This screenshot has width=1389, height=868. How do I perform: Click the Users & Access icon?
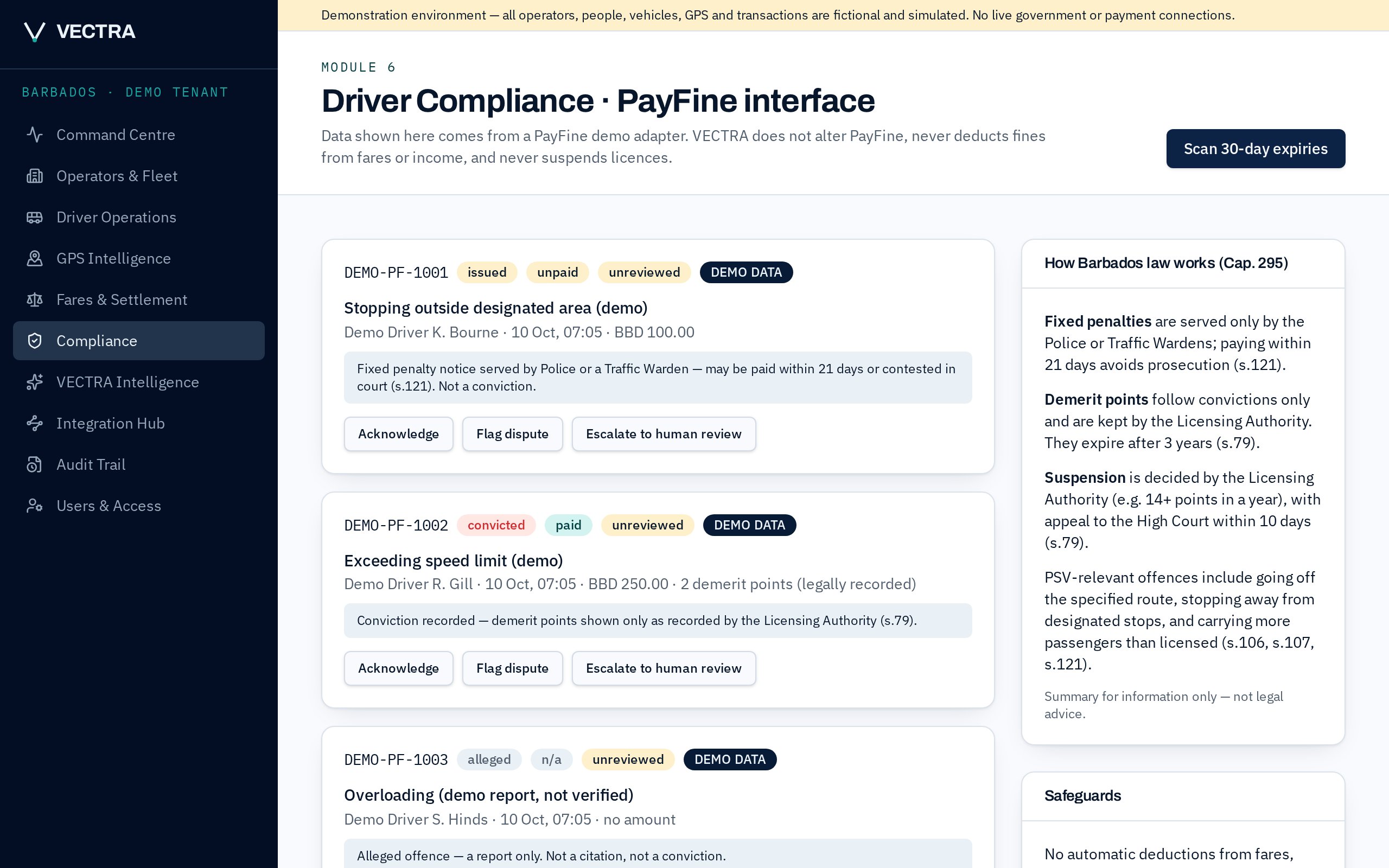(x=34, y=506)
